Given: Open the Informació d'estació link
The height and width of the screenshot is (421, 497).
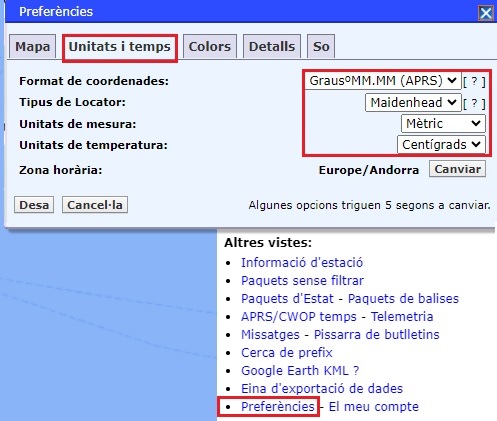Looking at the screenshot, I should coord(302,263).
